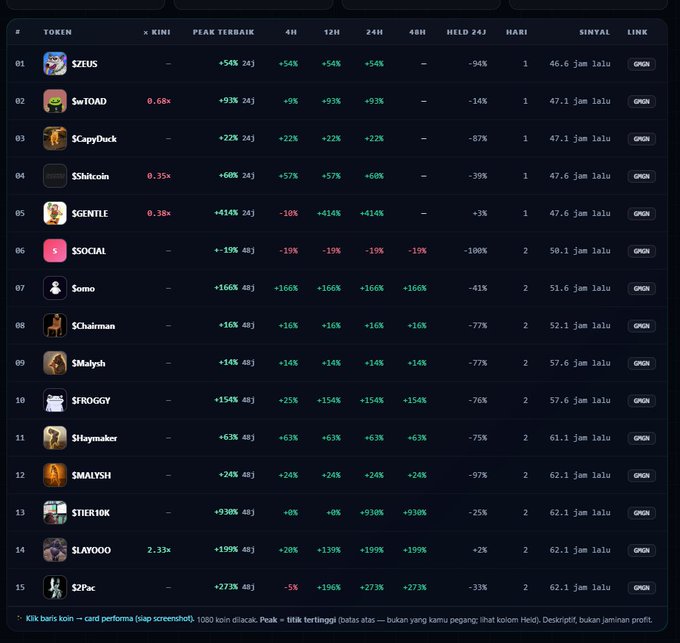Click the $Chairman token name

point(93,326)
